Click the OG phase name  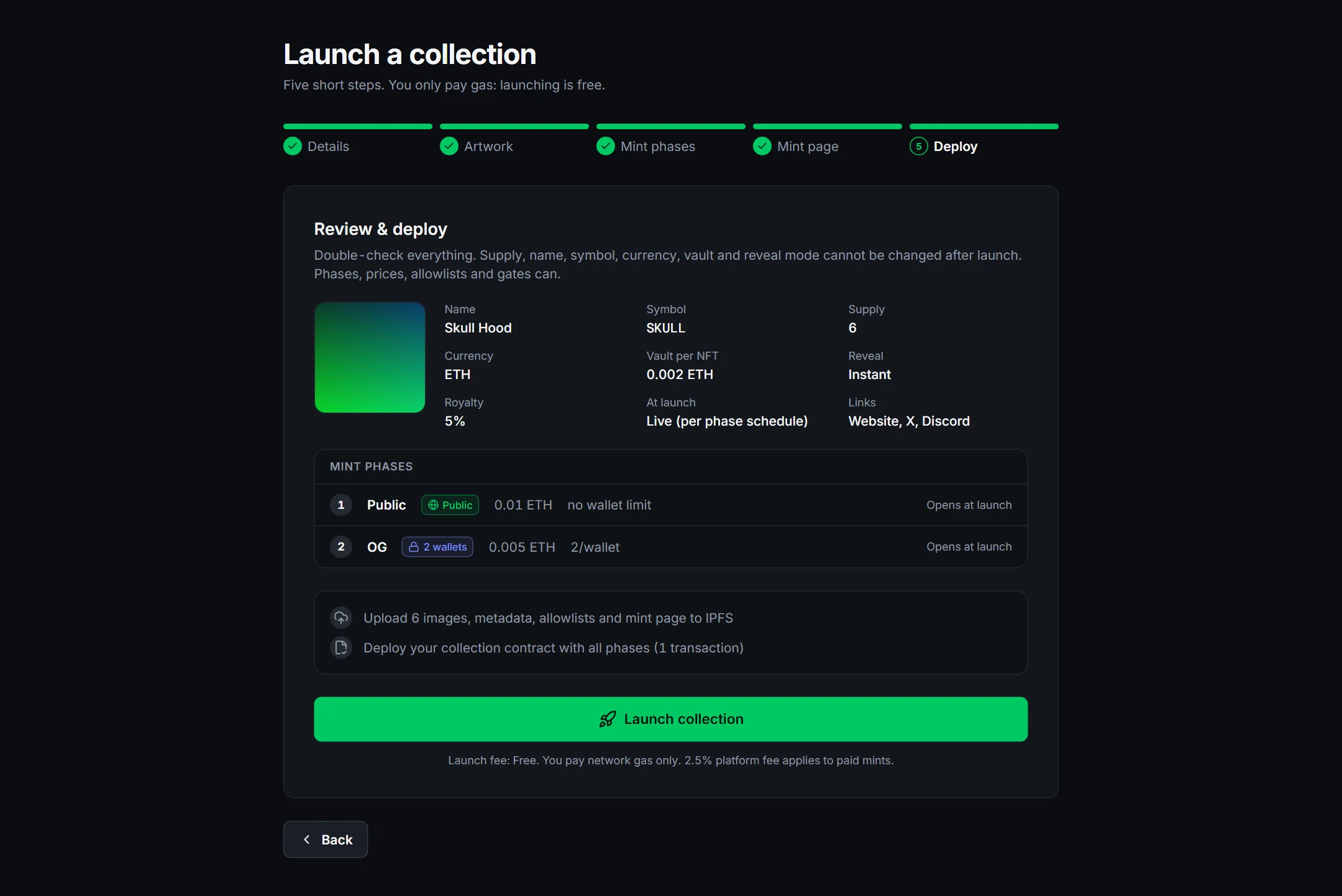(x=377, y=547)
